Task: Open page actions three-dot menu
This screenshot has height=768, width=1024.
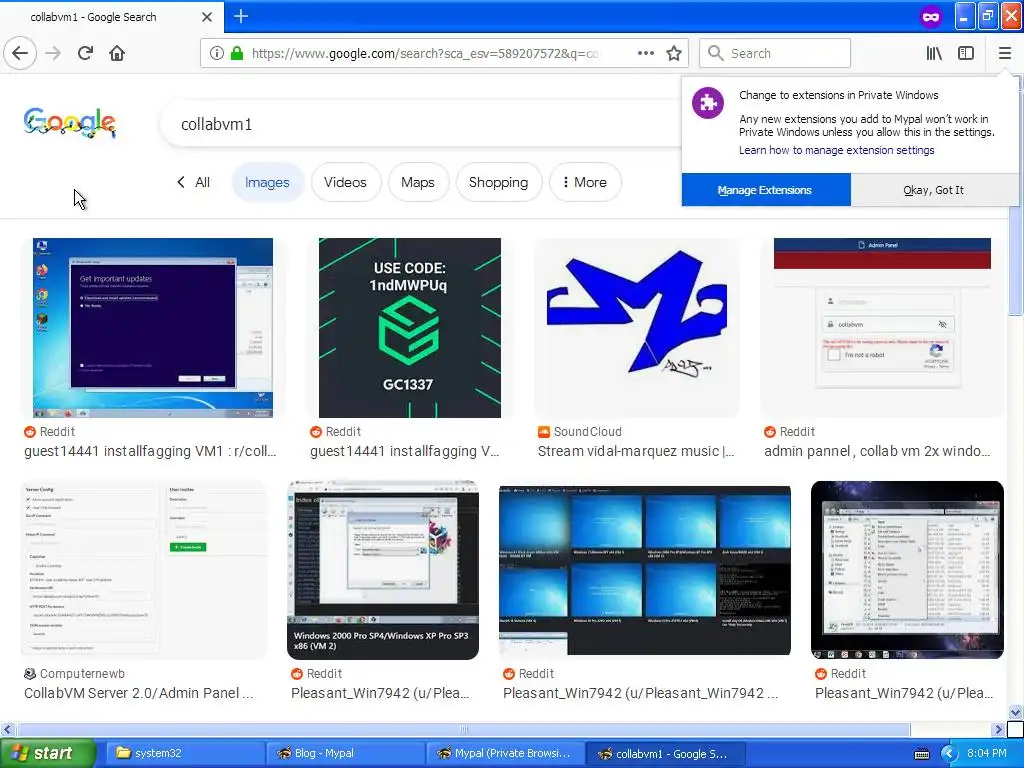Action: coord(645,53)
